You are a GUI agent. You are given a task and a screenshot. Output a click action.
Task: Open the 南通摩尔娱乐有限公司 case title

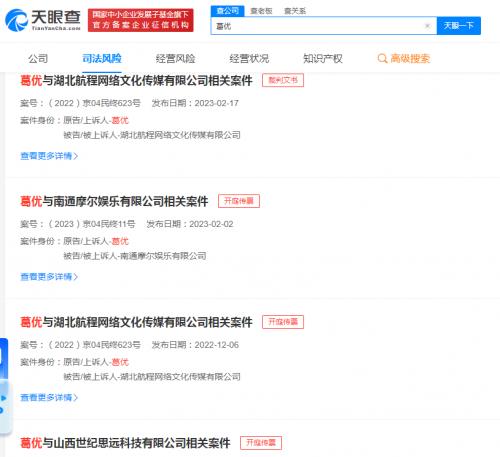point(114,201)
